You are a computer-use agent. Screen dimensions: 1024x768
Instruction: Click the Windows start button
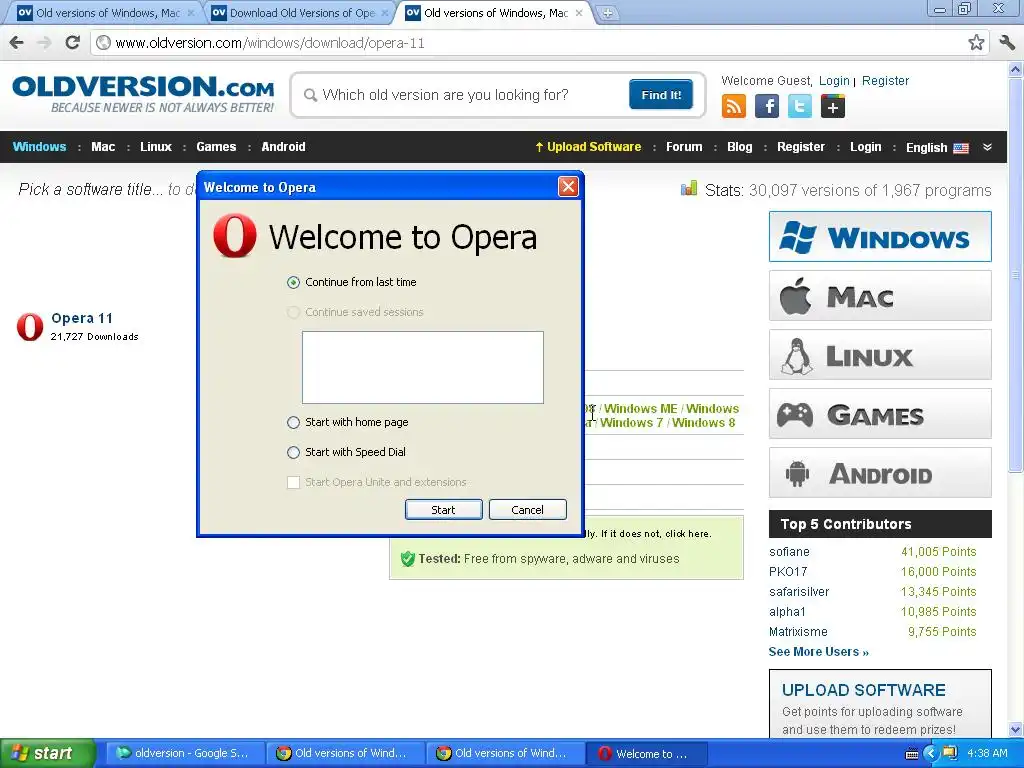(x=47, y=754)
